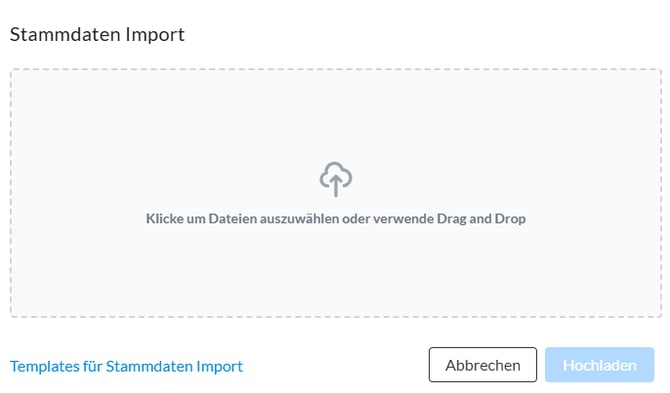Choose files via the cloud icon
The image size is (670, 393).
(336, 179)
